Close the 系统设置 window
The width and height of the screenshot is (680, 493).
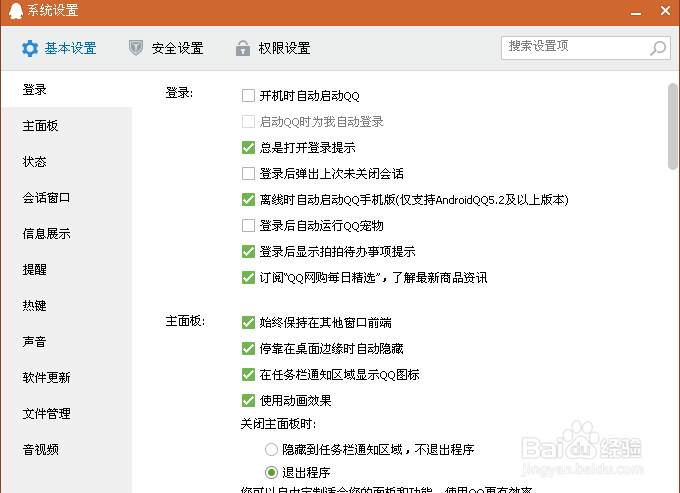[665, 10]
